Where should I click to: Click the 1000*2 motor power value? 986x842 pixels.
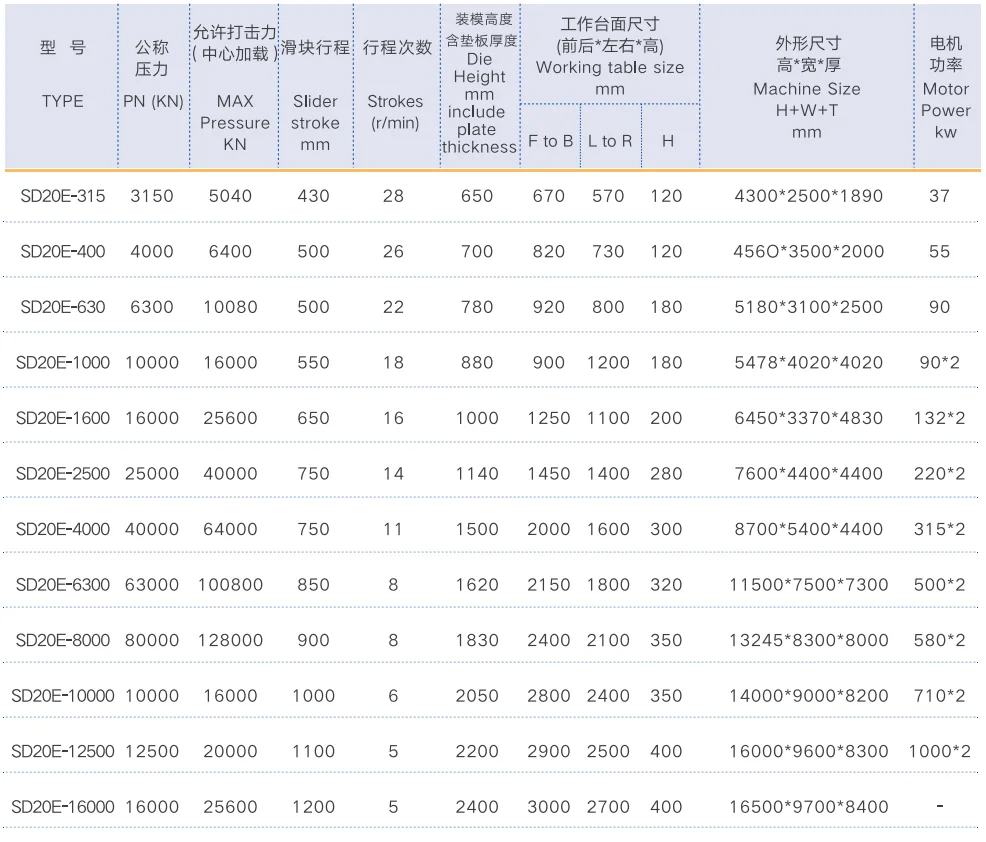point(939,751)
